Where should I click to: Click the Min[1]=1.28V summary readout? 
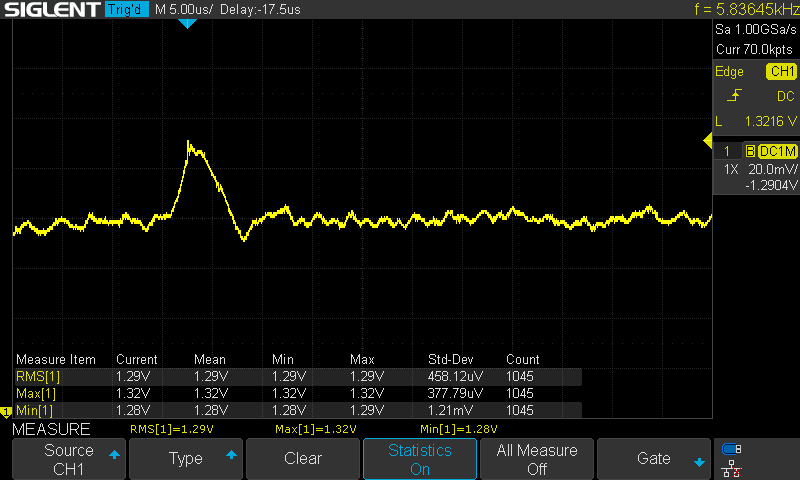click(x=459, y=429)
